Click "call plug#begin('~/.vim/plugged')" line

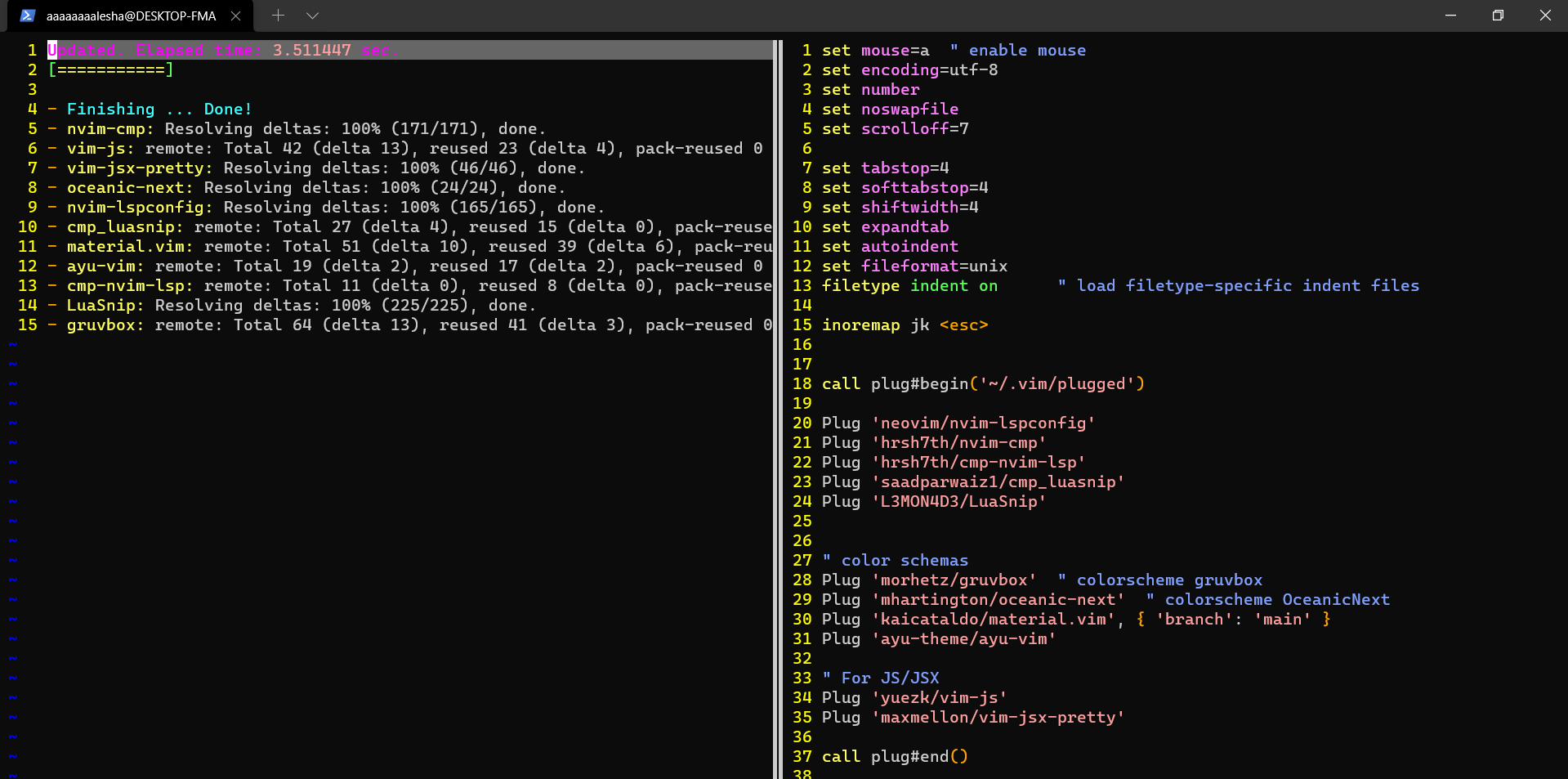(983, 384)
